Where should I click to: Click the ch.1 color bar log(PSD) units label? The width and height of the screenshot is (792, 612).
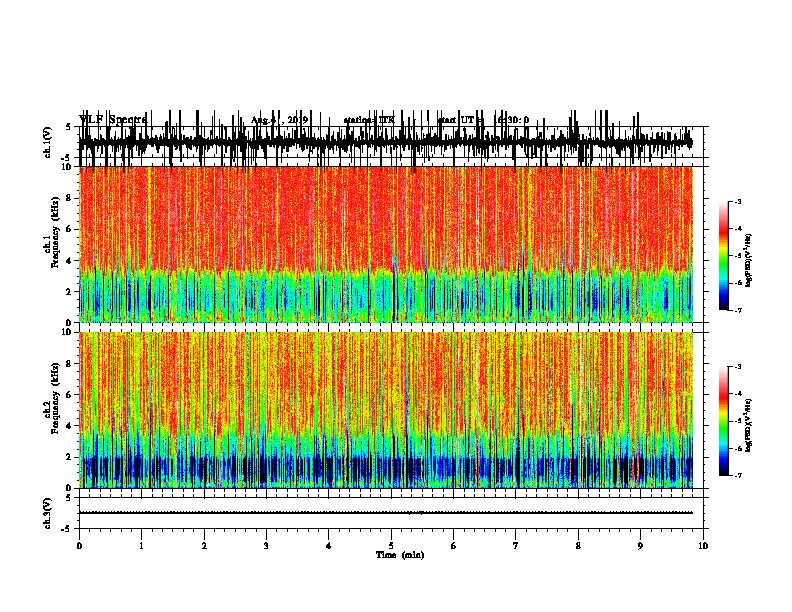coord(749,260)
